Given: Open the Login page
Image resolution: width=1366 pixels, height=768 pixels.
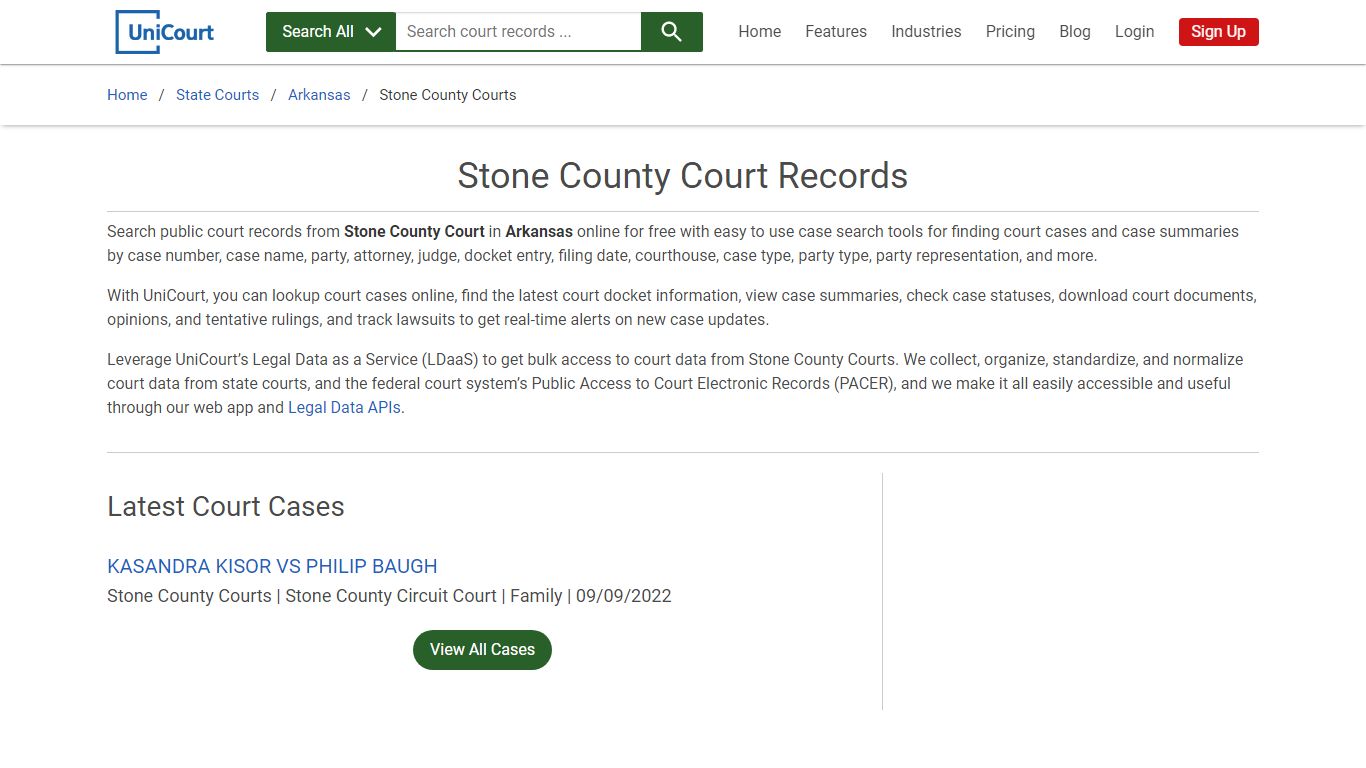Looking at the screenshot, I should (1134, 32).
